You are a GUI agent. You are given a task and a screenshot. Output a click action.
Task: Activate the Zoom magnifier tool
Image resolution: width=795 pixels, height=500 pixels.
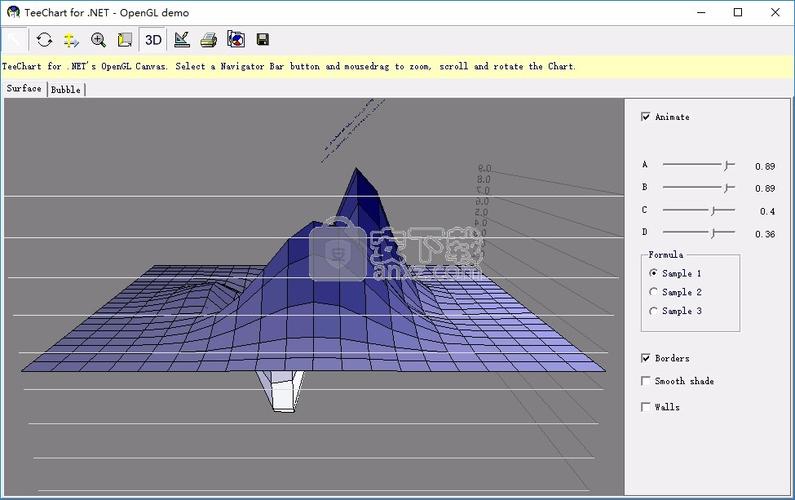98,40
